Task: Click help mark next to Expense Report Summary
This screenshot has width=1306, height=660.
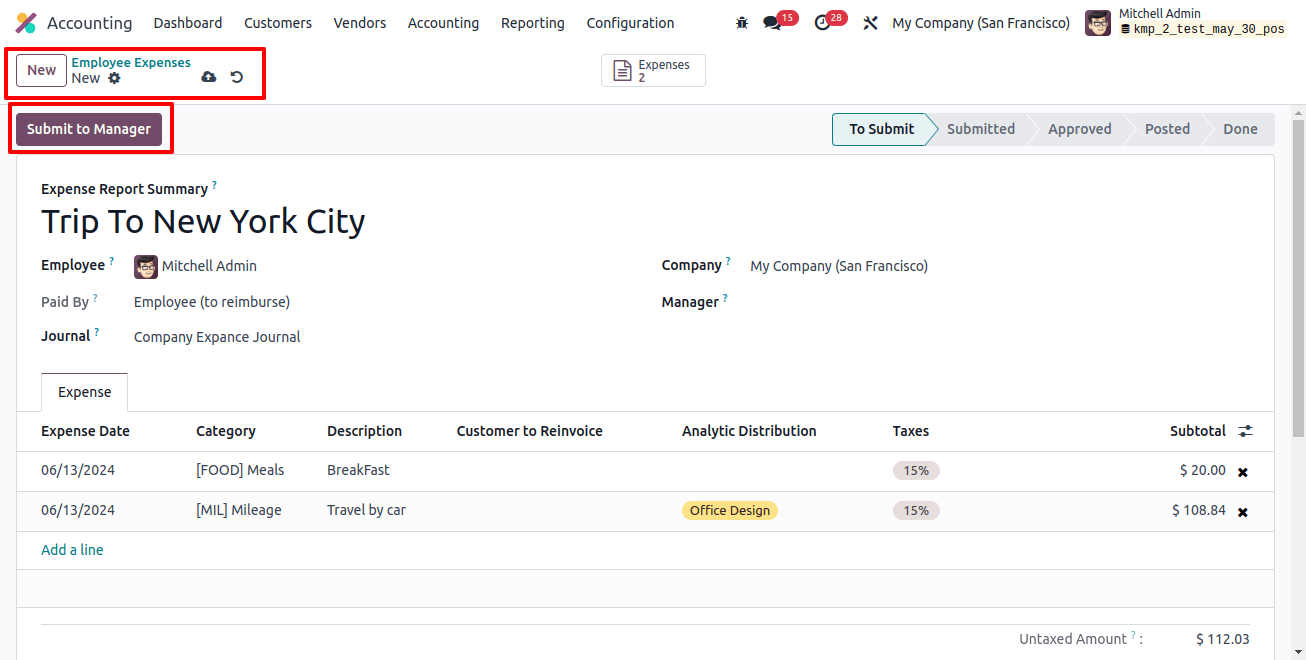Action: 214,186
